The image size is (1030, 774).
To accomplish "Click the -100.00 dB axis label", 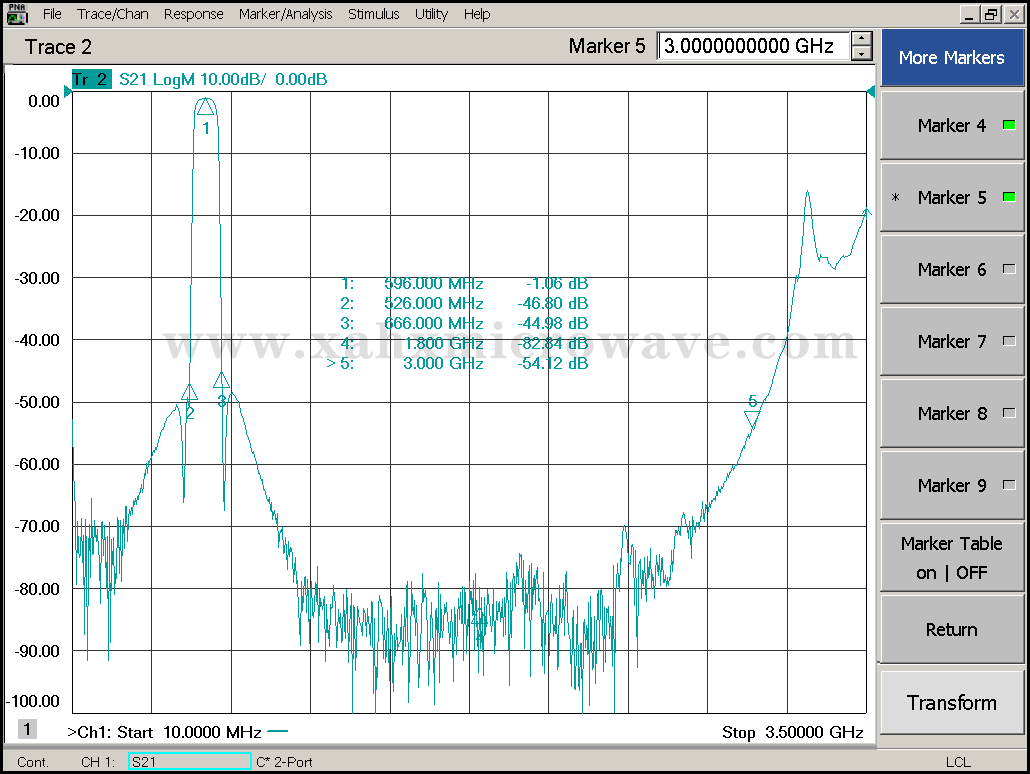I will (33, 701).
